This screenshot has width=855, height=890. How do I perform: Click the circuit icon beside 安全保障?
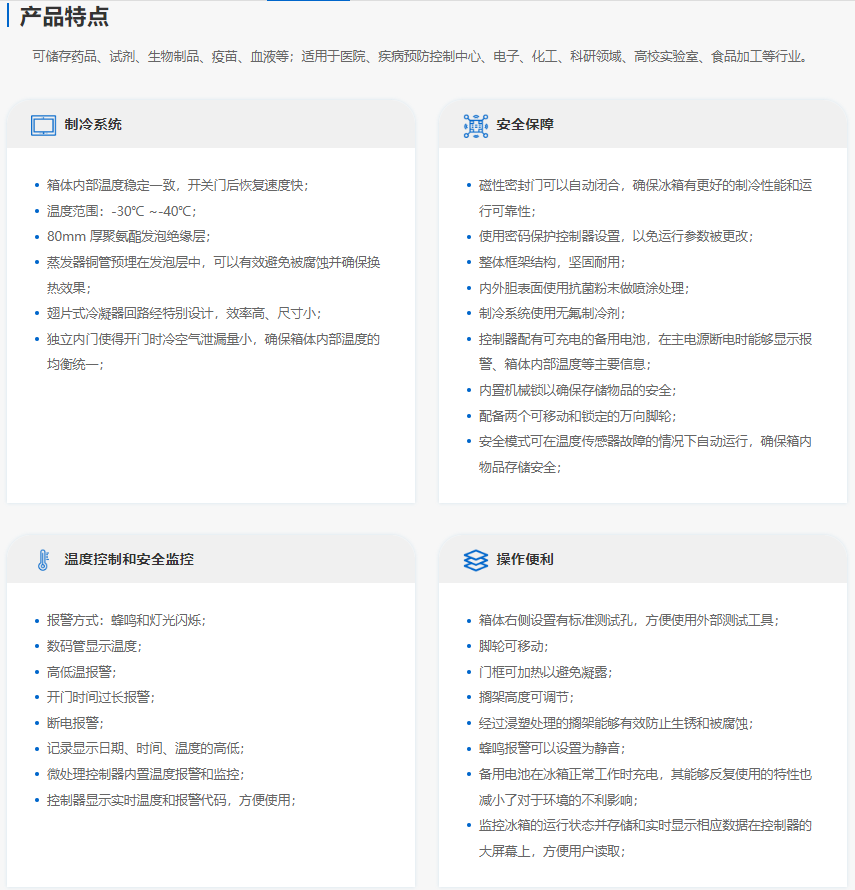(x=475, y=125)
